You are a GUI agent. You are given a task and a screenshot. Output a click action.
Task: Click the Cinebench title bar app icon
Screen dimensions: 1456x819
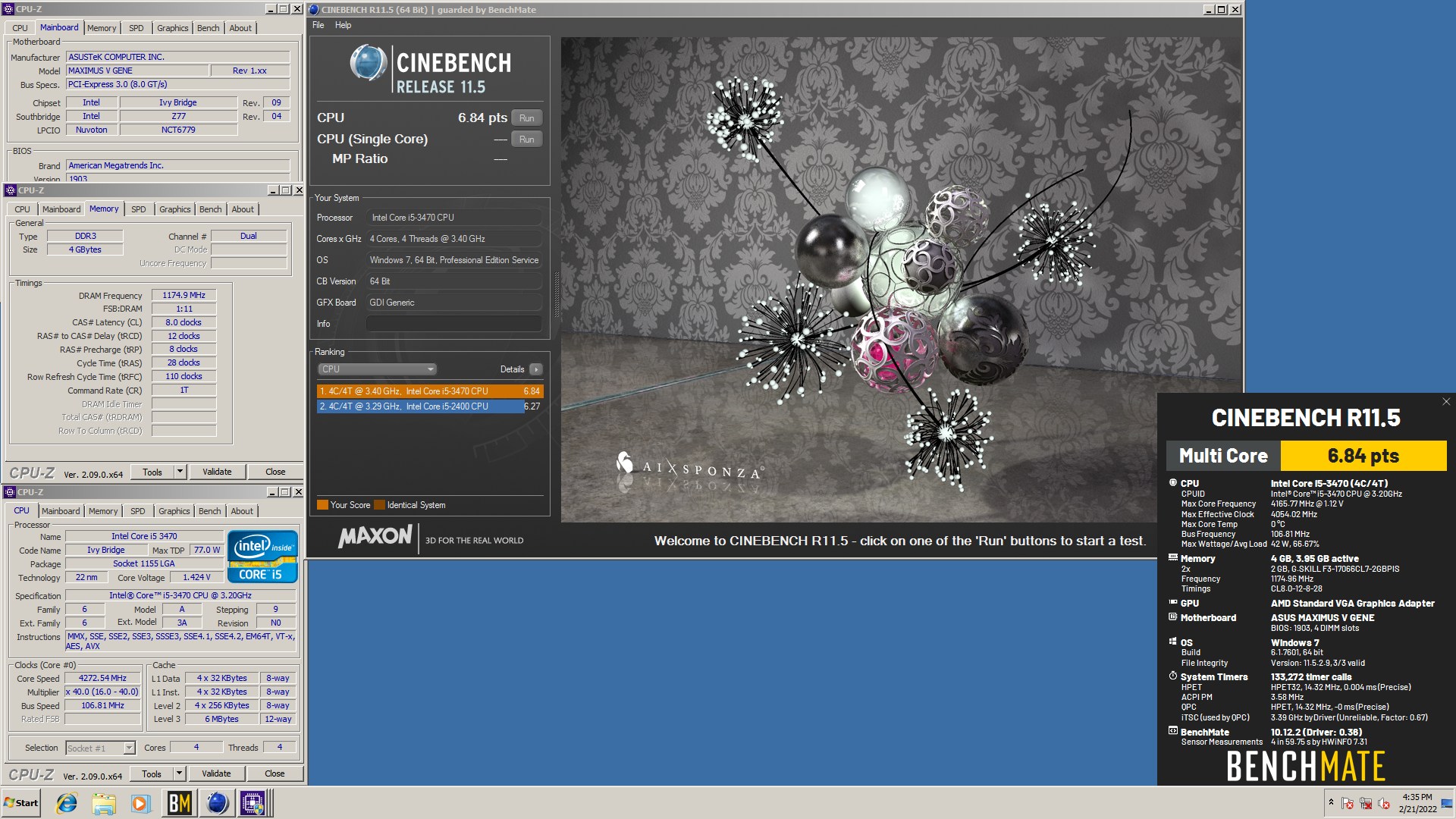click(314, 10)
